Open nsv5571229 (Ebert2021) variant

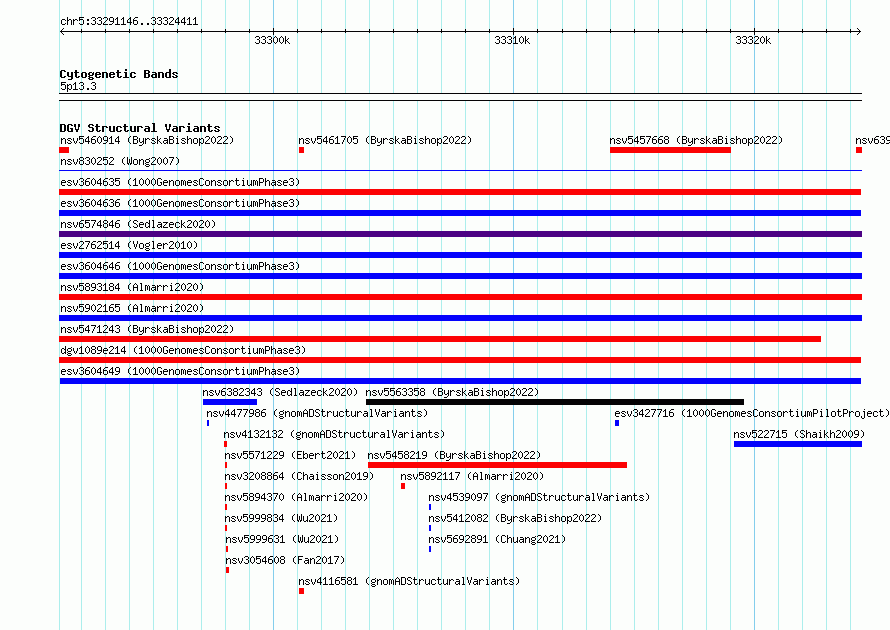[290, 455]
